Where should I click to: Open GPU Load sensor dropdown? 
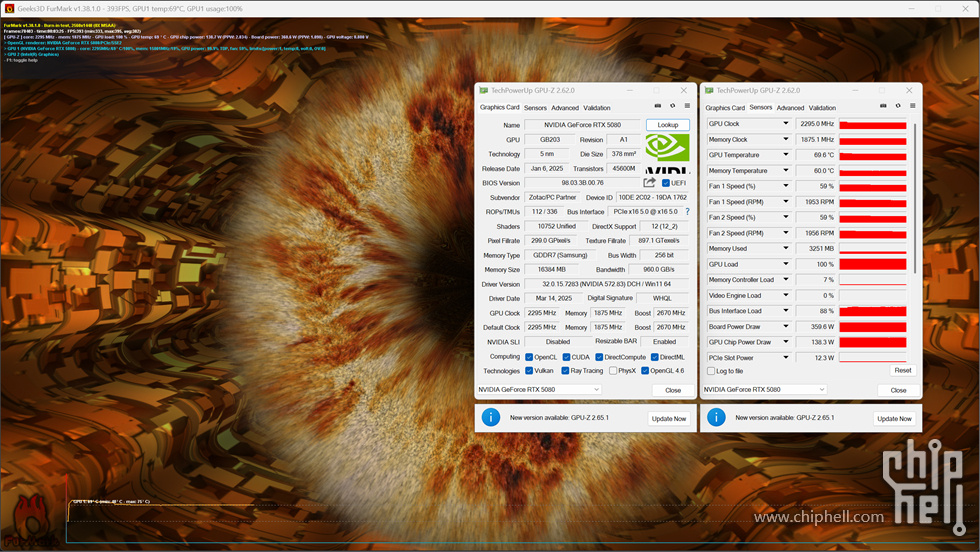(786, 264)
